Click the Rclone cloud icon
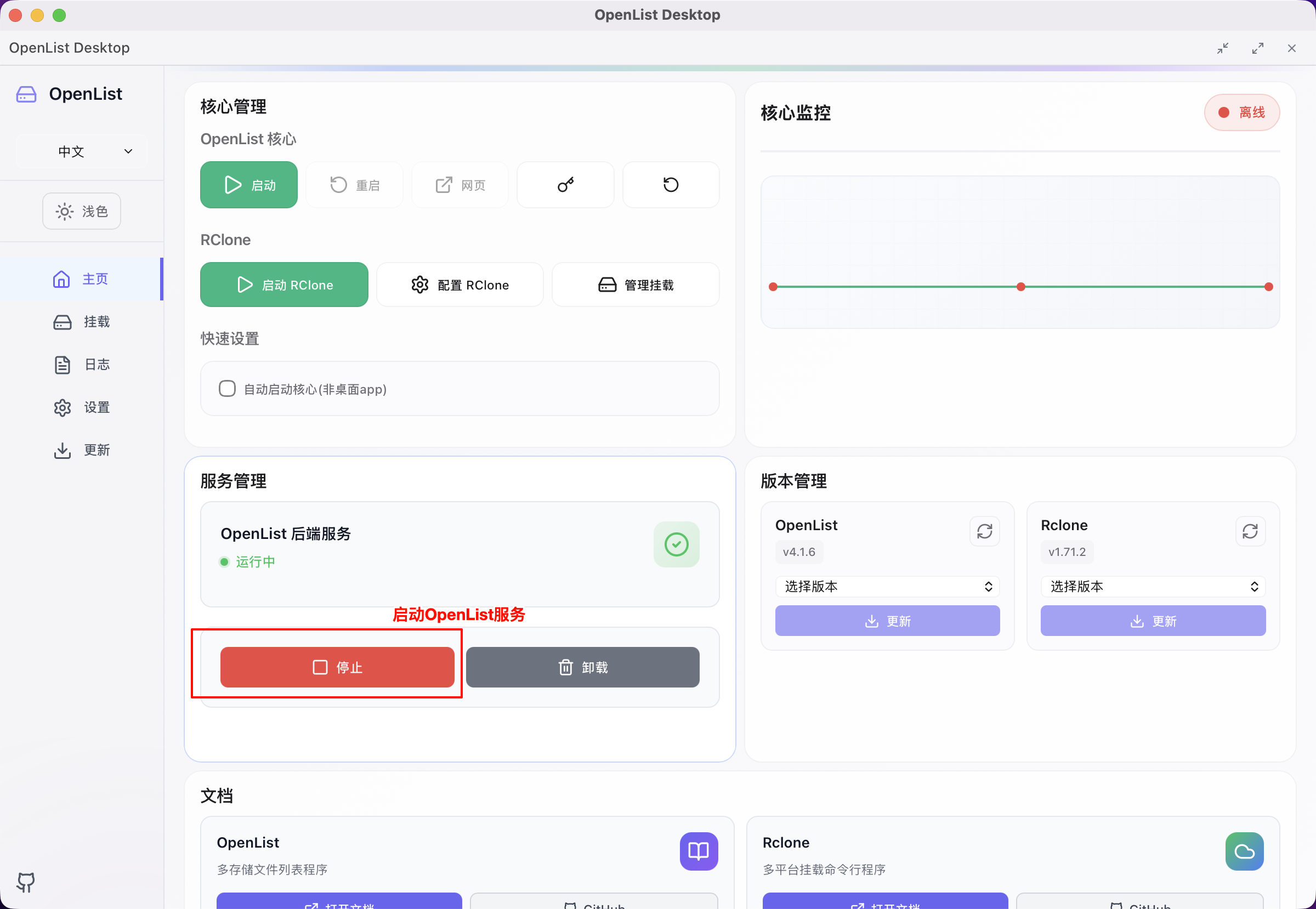This screenshot has height=909, width=1316. (1244, 851)
